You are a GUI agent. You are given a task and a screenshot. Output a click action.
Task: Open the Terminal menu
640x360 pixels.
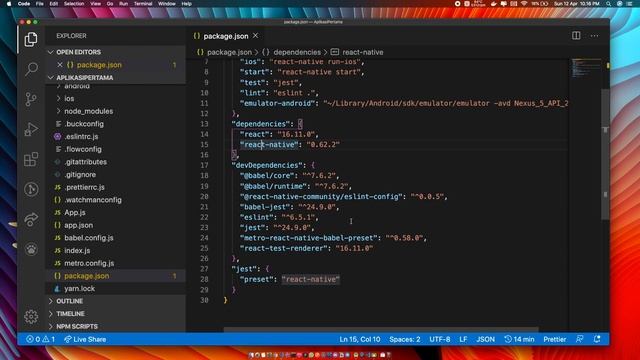(x=143, y=4)
